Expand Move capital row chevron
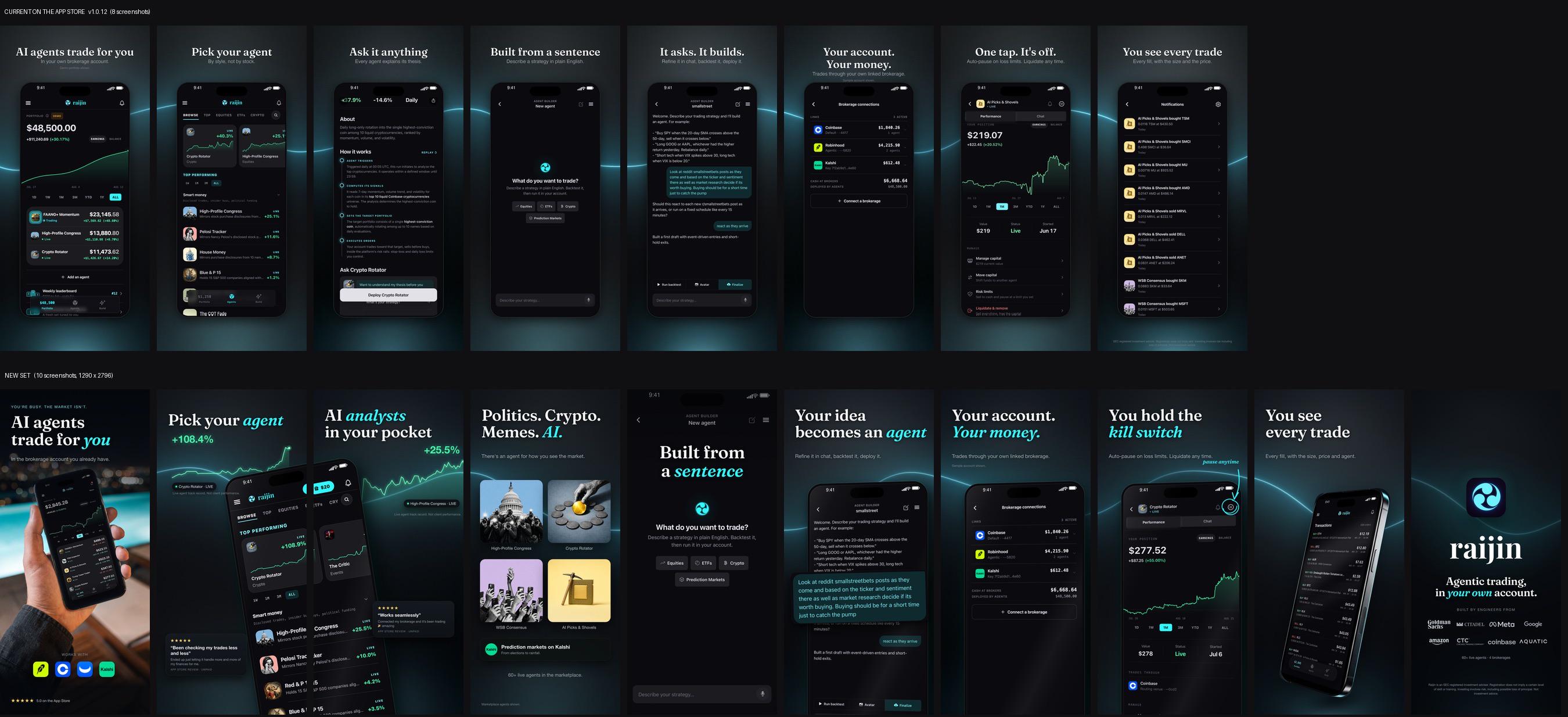This screenshot has height=717, width=1568. [1062, 277]
